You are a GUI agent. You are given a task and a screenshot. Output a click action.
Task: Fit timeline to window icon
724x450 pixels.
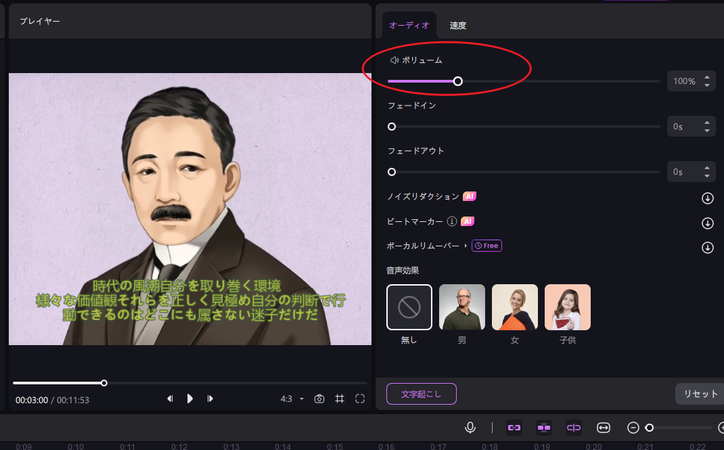pos(603,428)
